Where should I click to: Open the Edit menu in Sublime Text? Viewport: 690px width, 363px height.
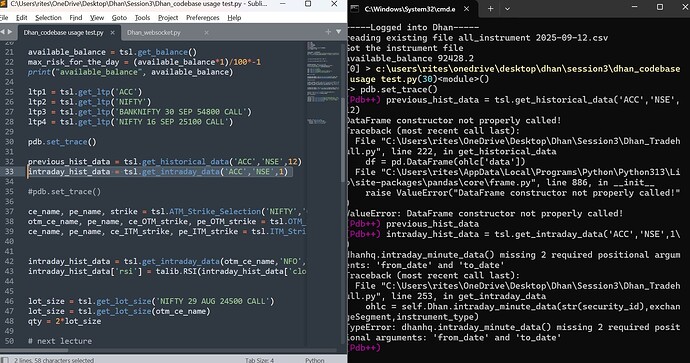[x=21, y=18]
